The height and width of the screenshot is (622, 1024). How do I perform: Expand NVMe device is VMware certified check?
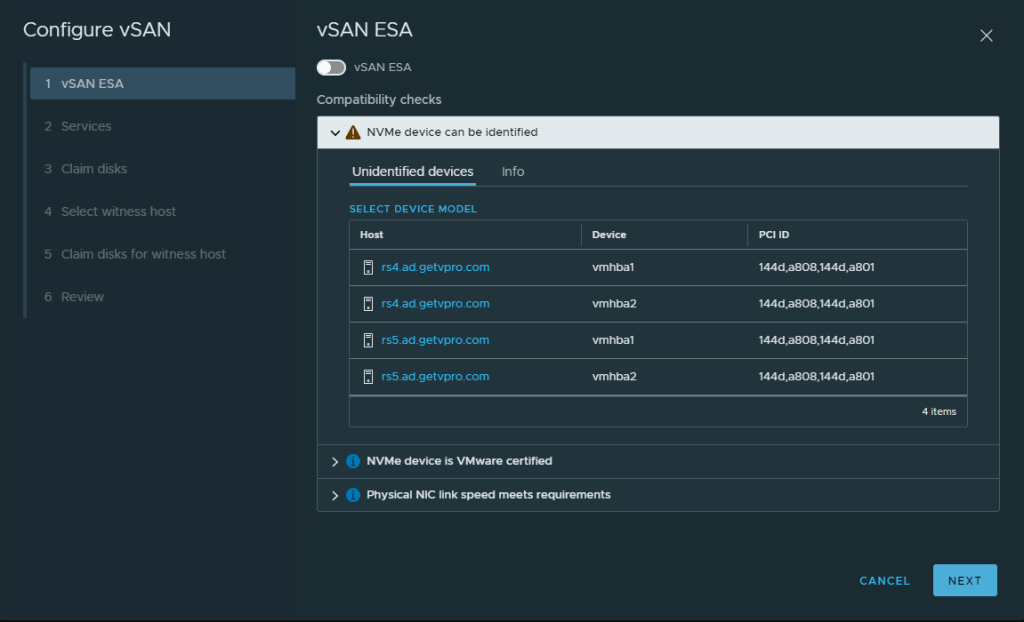[x=335, y=462]
